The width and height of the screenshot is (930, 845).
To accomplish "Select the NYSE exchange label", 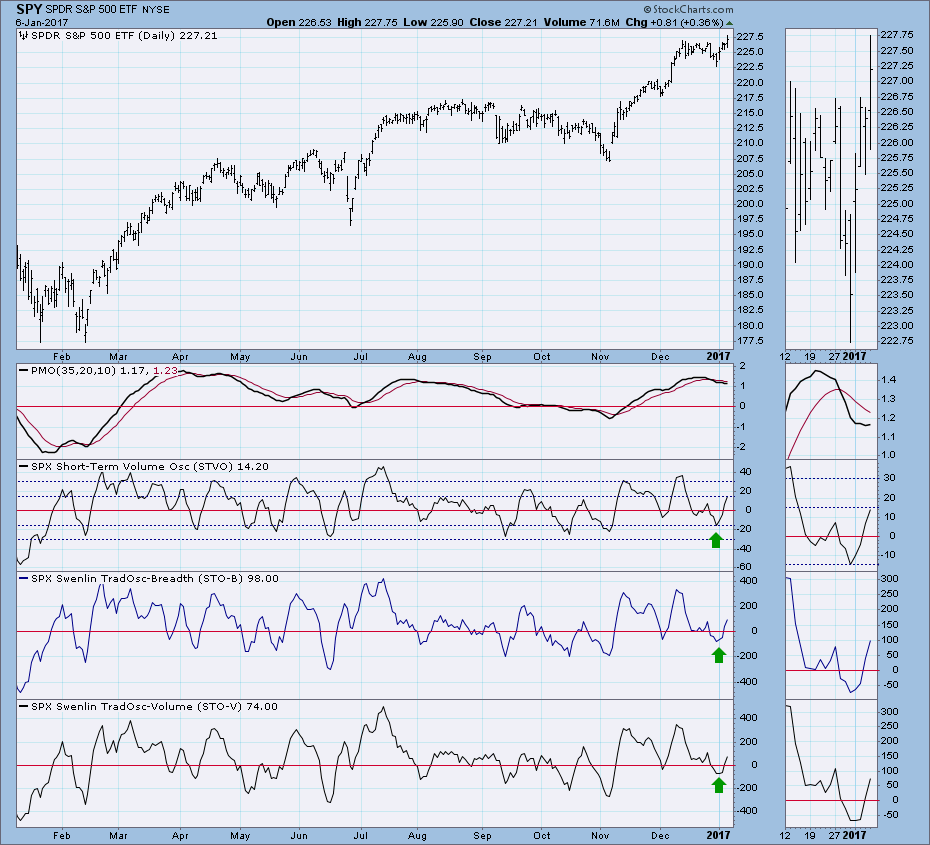I will 156,10.
